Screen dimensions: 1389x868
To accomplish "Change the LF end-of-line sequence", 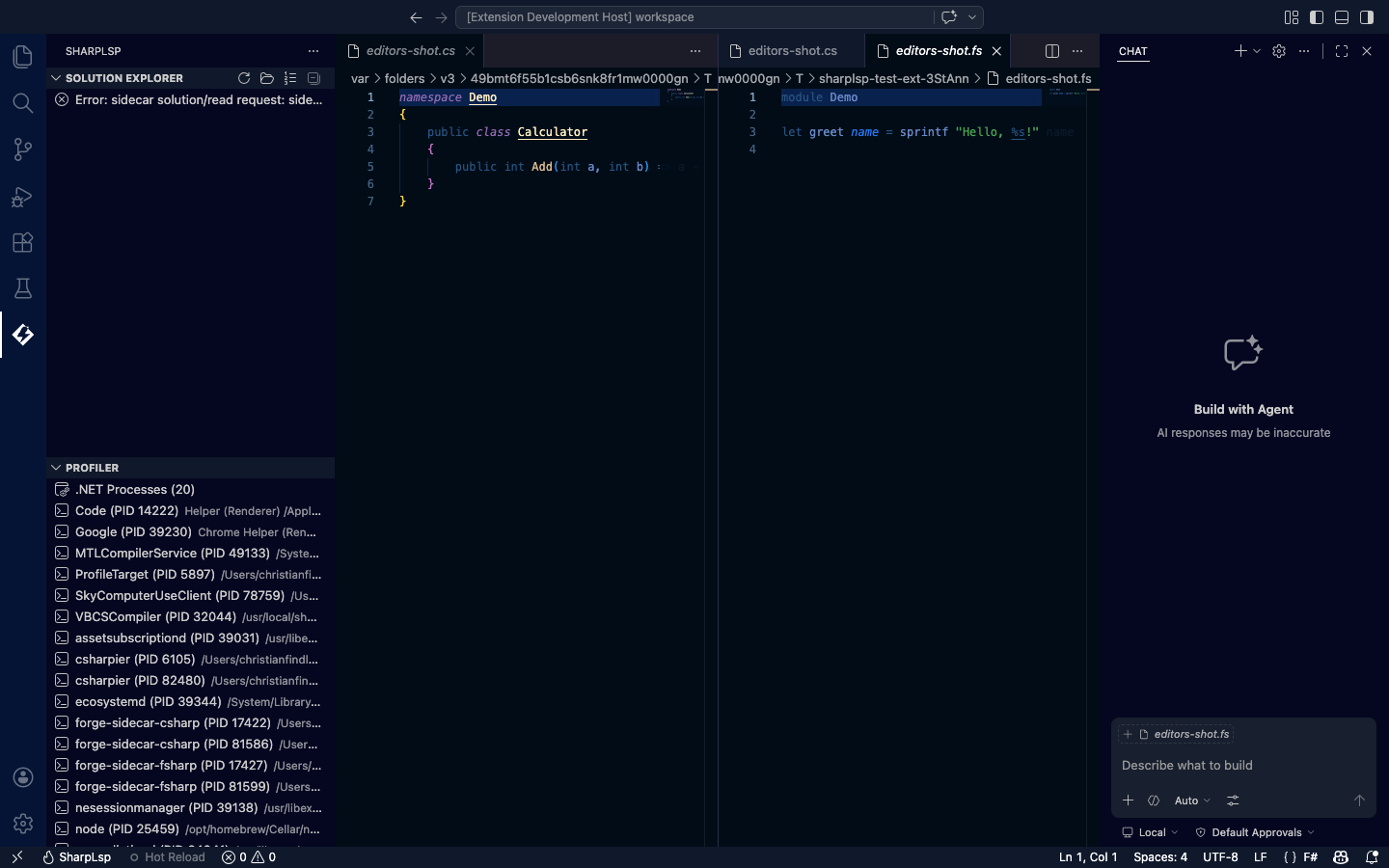I will tap(1260, 857).
